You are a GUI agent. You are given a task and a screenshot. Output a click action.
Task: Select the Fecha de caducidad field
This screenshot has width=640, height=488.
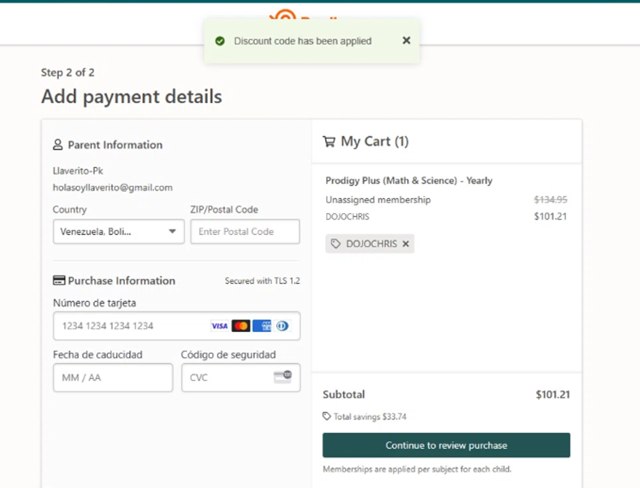tap(112, 377)
